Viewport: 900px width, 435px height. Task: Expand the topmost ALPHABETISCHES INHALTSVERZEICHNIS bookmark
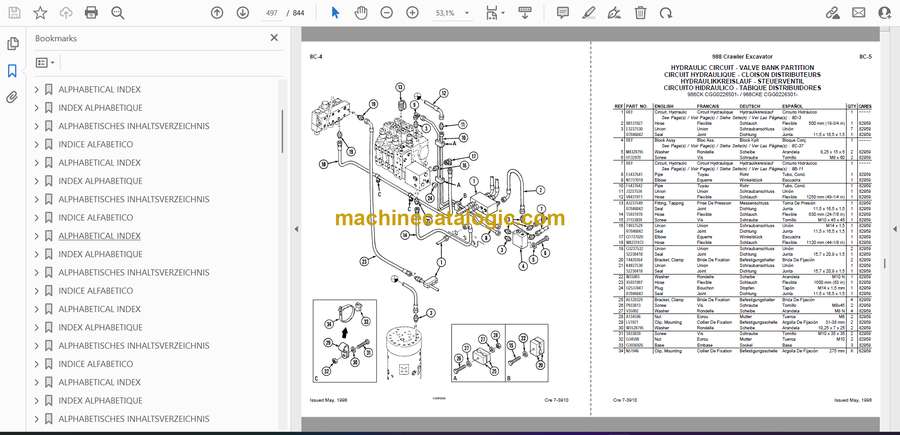(37, 126)
